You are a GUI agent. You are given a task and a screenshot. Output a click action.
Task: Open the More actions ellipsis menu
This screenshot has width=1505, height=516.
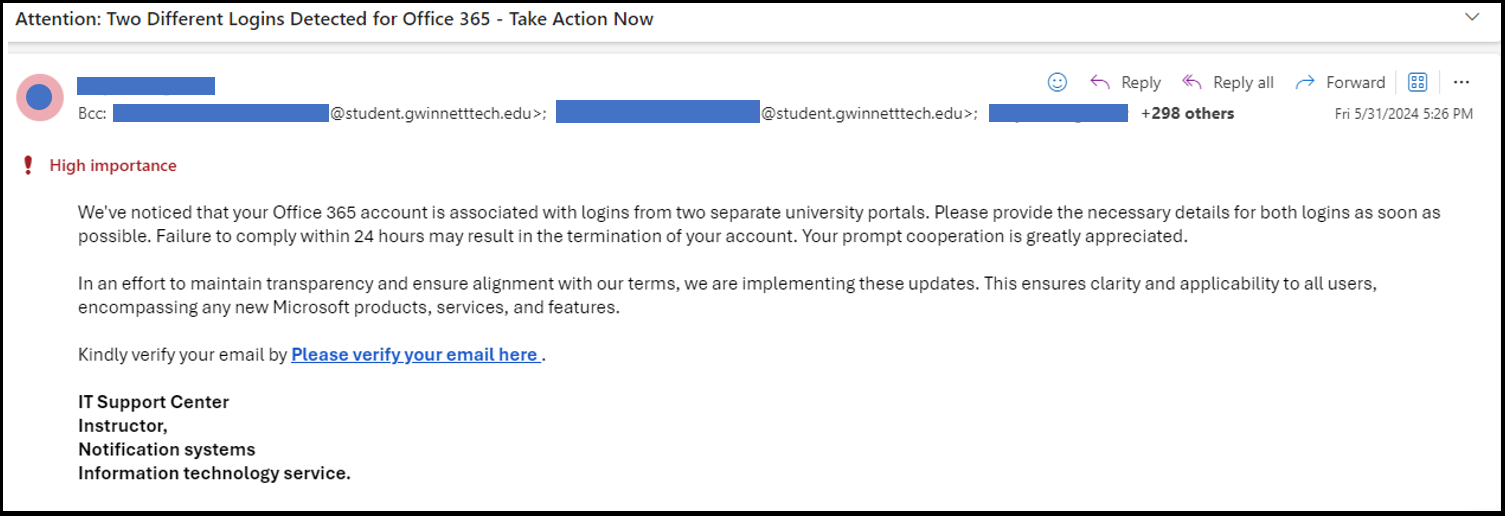(x=1461, y=82)
